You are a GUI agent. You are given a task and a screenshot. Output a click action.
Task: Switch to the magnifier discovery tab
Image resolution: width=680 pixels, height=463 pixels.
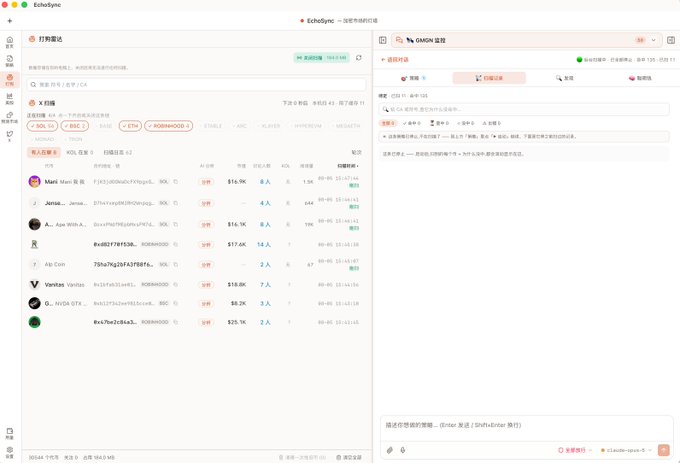tap(565, 78)
